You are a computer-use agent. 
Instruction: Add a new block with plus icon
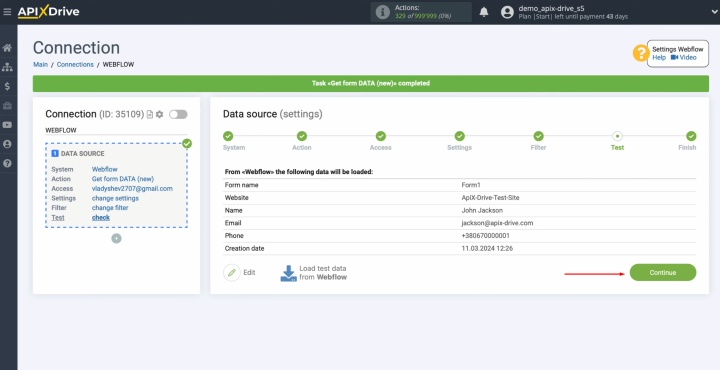tap(117, 239)
